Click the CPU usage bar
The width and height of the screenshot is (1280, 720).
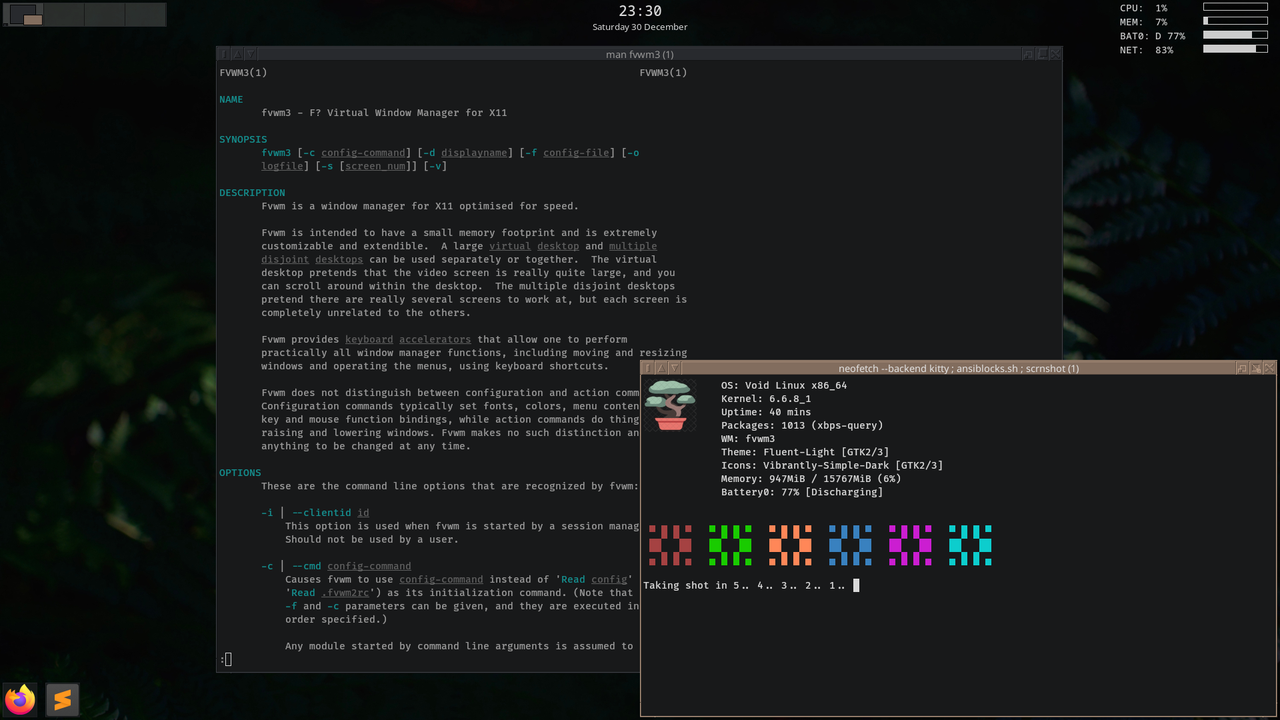(x=1235, y=7)
